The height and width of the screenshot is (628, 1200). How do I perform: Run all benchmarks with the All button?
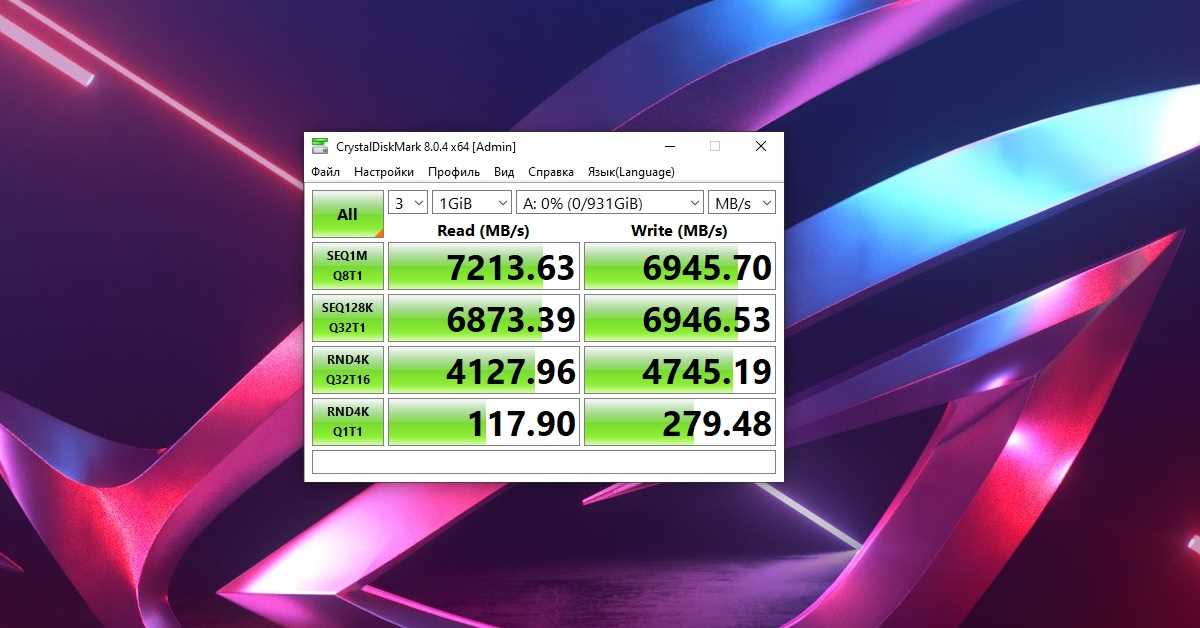tap(348, 214)
